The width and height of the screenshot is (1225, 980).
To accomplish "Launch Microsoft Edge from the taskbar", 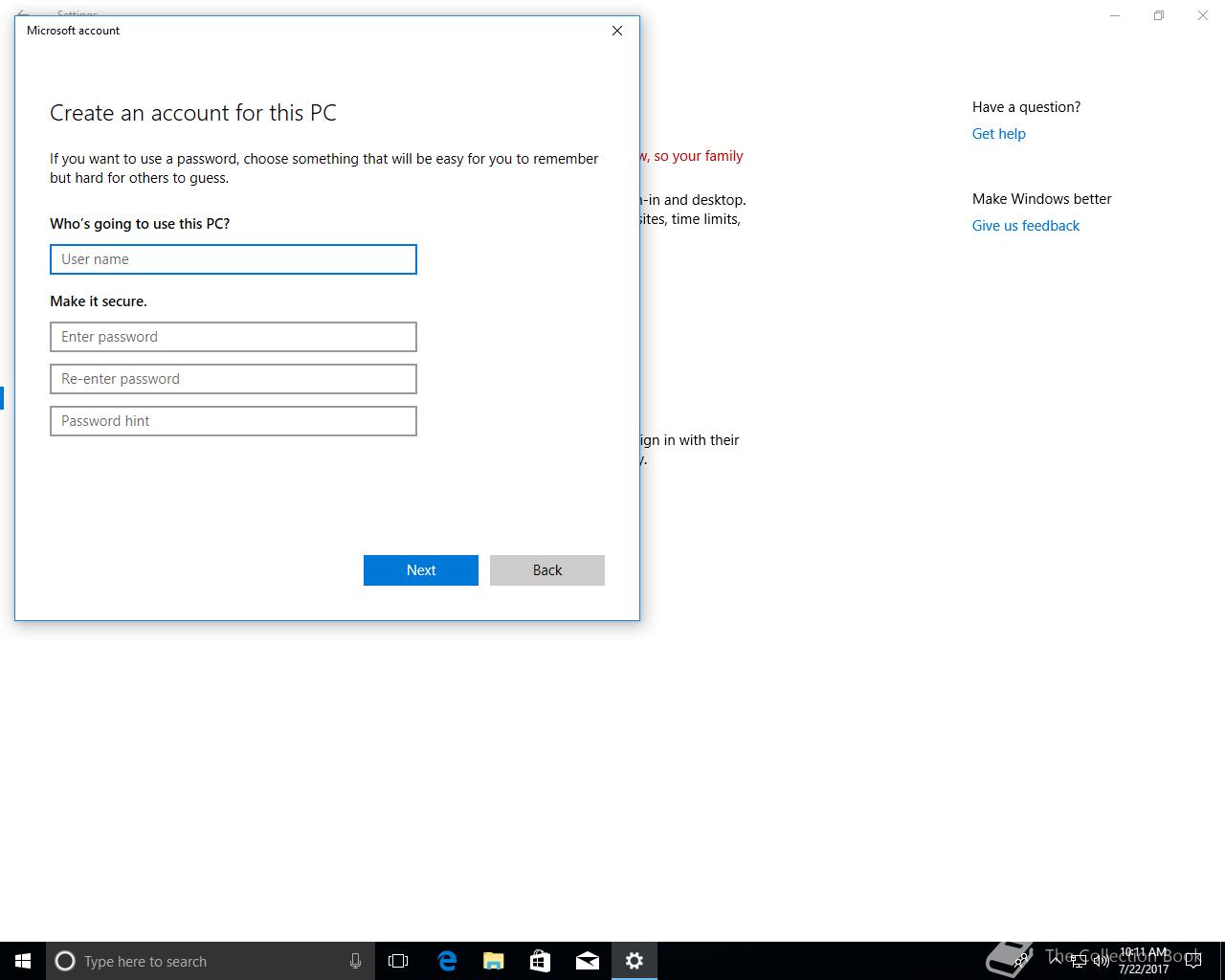I will (x=447, y=961).
